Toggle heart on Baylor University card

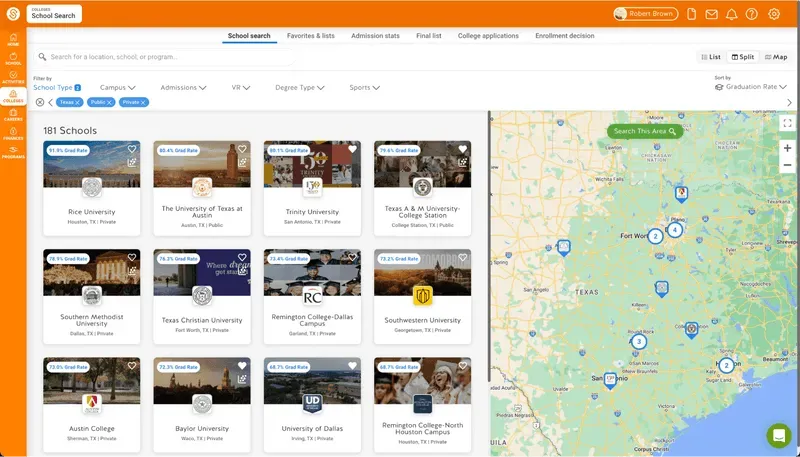(242, 365)
